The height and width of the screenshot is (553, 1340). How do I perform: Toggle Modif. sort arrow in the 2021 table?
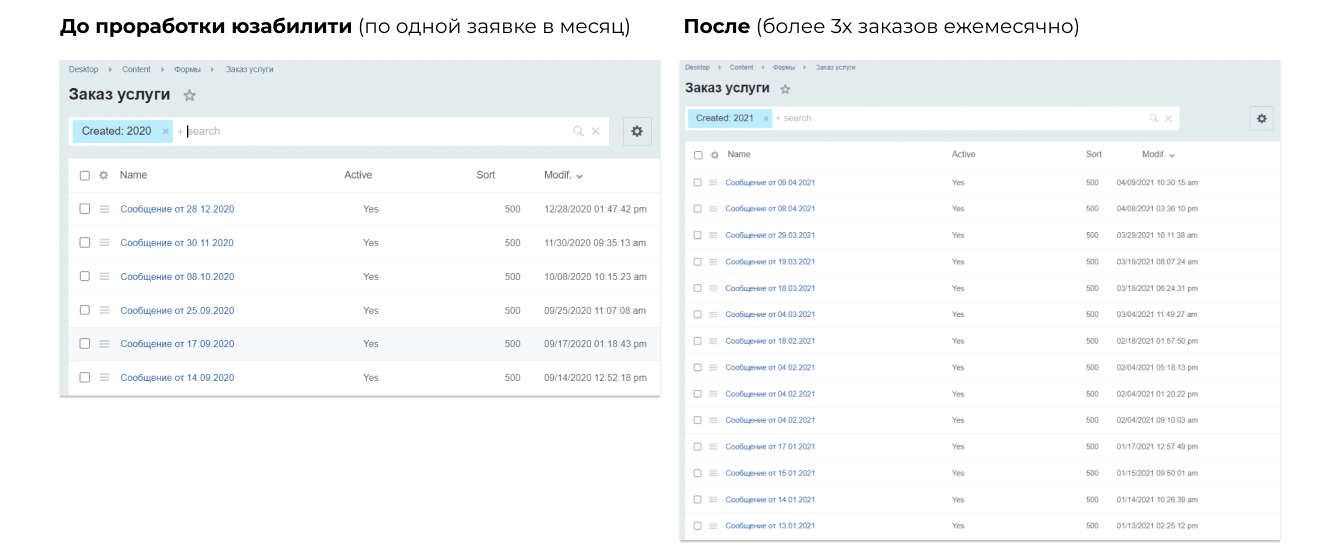coord(1172,155)
